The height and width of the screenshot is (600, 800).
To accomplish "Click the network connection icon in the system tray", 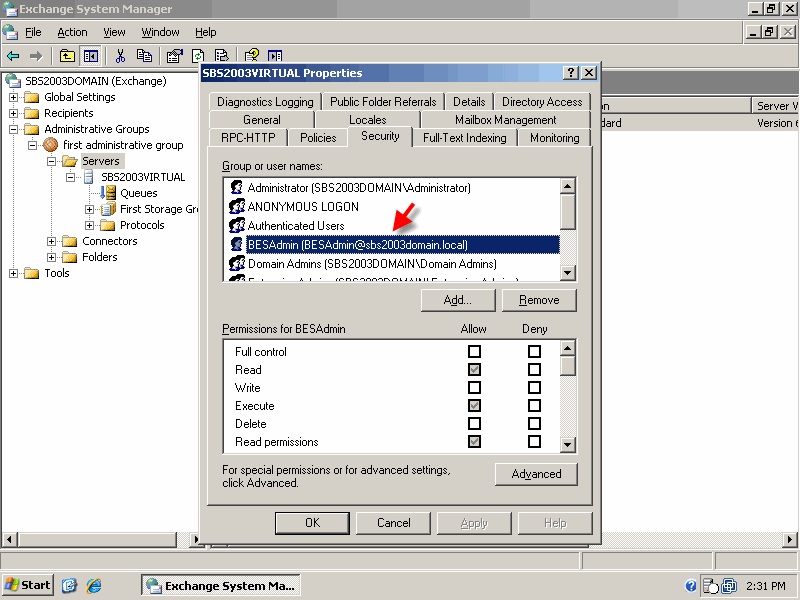I will point(729,586).
